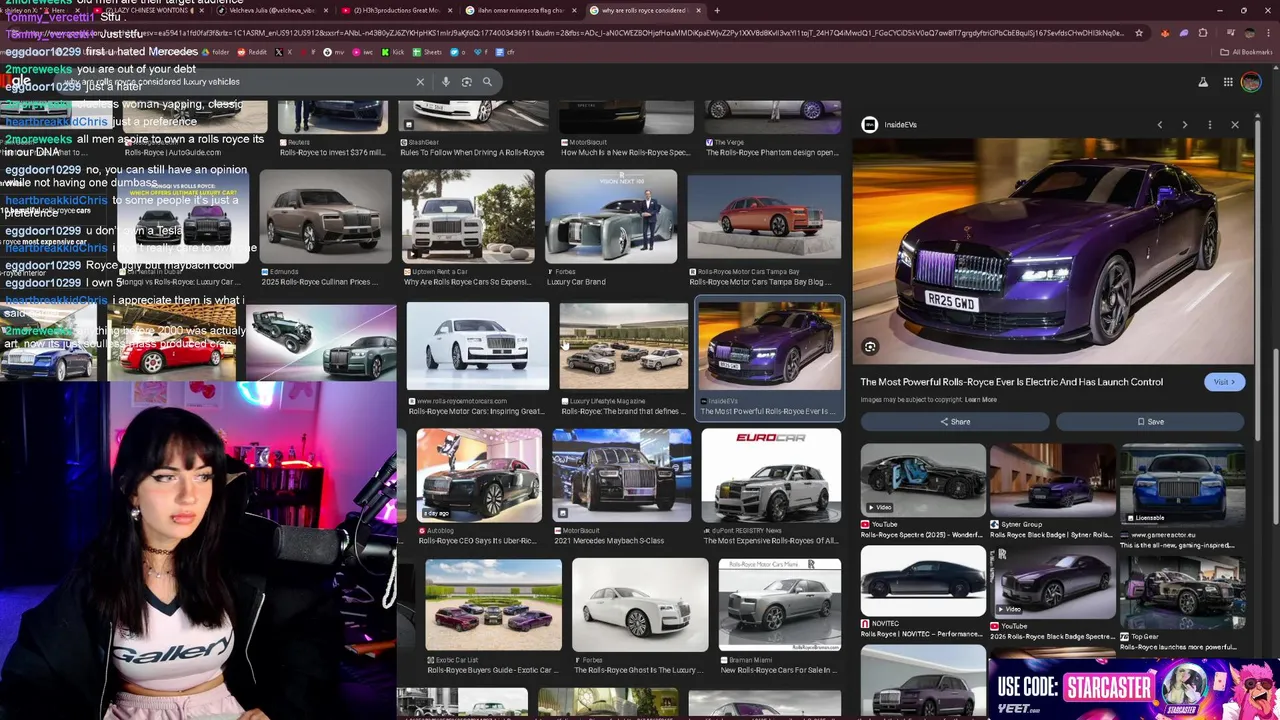Open the folder bookmark
This screenshot has height=720, width=1280.
click(215, 52)
